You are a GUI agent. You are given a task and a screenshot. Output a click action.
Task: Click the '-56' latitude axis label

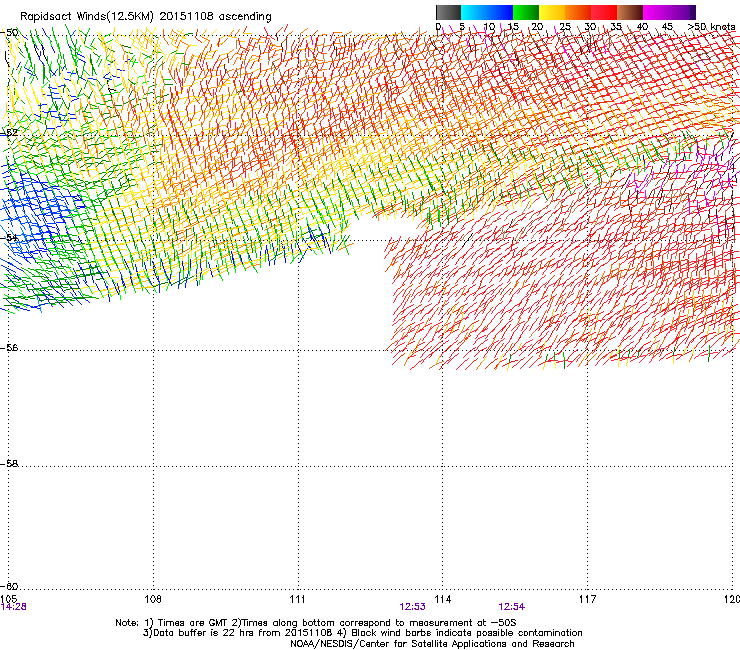tap(9, 347)
